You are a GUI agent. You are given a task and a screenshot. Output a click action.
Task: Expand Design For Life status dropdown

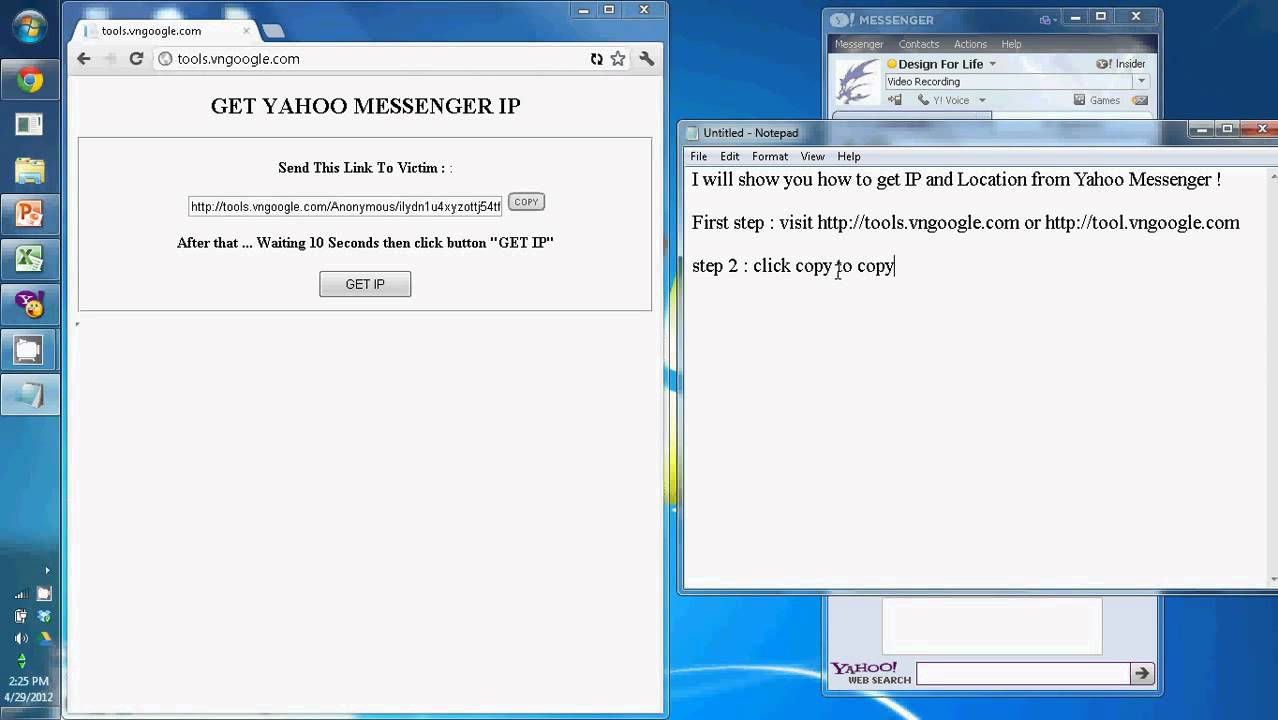(992, 64)
